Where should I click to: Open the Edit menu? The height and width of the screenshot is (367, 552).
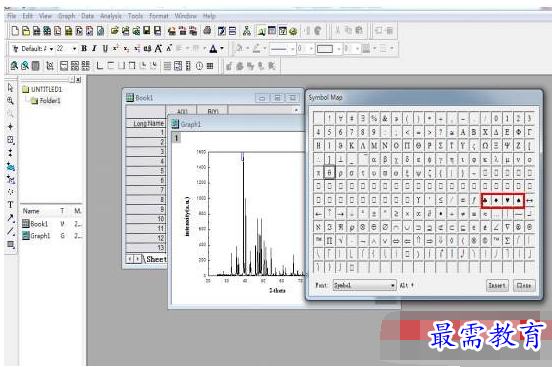27,16
